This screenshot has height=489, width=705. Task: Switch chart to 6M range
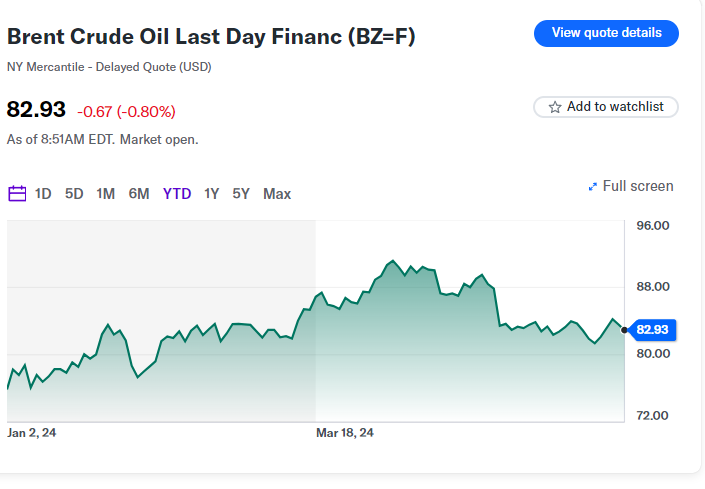139,194
